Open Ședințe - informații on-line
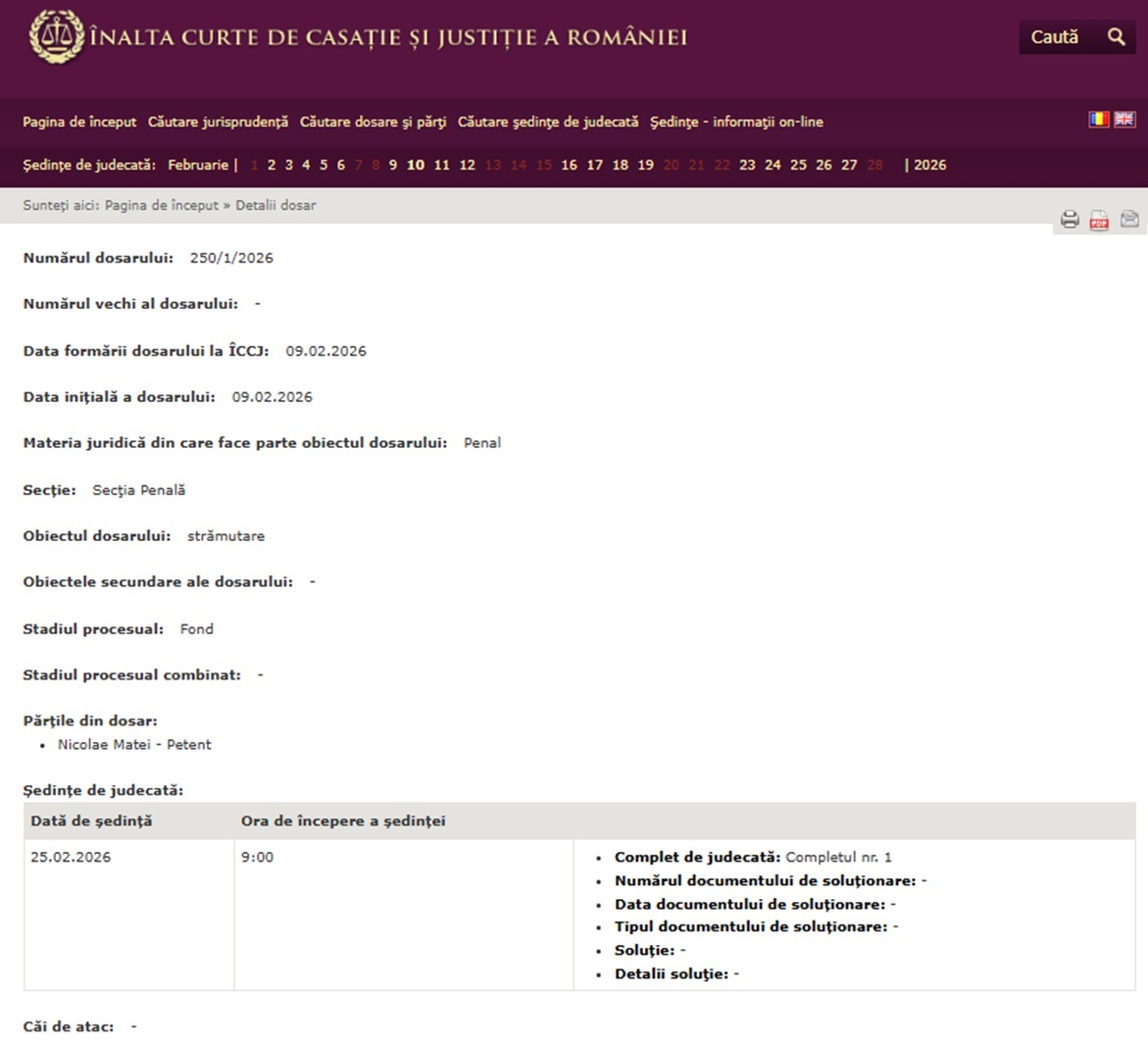 click(x=736, y=123)
